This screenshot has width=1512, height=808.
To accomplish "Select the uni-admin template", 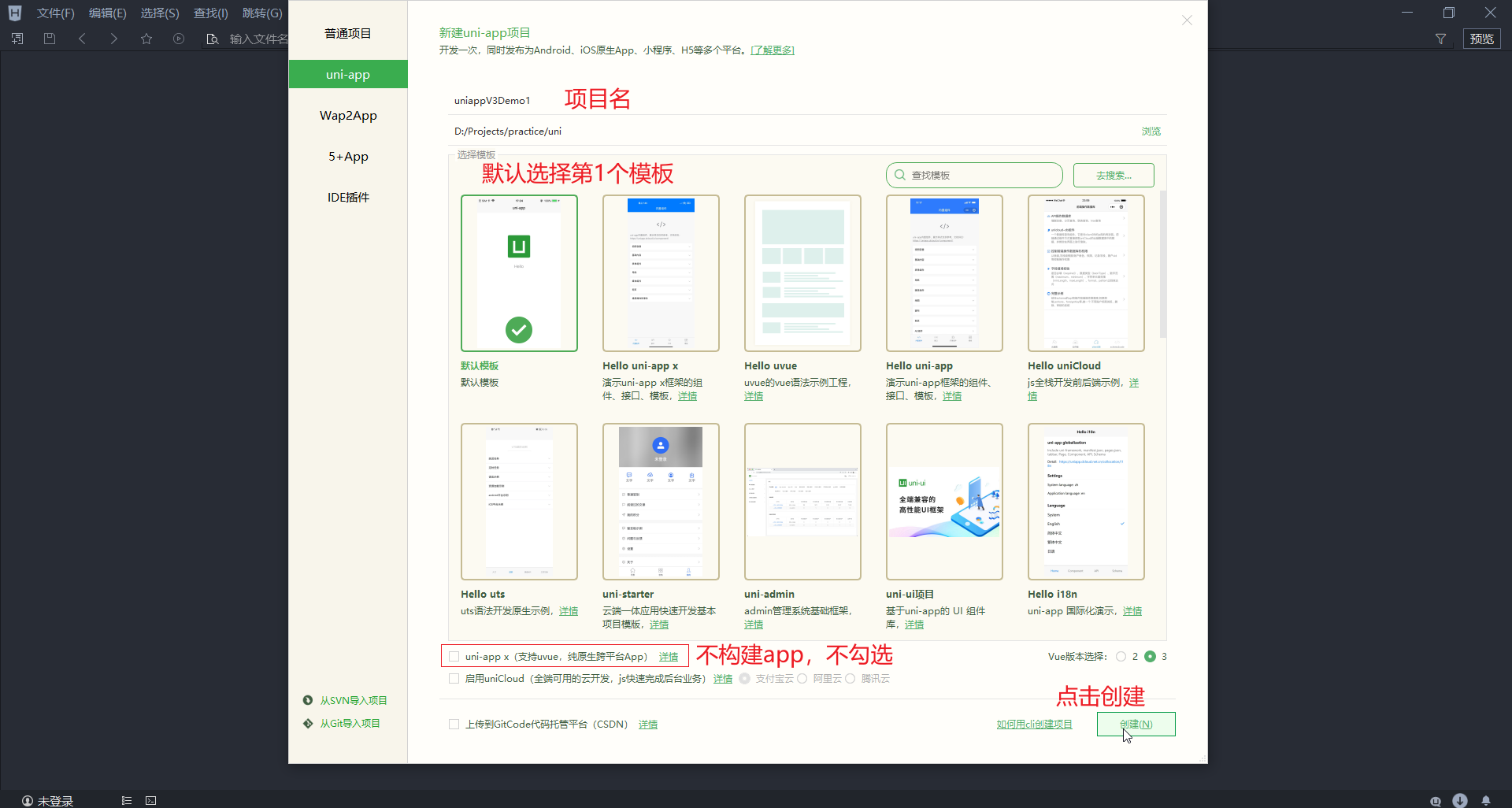I will (802, 501).
